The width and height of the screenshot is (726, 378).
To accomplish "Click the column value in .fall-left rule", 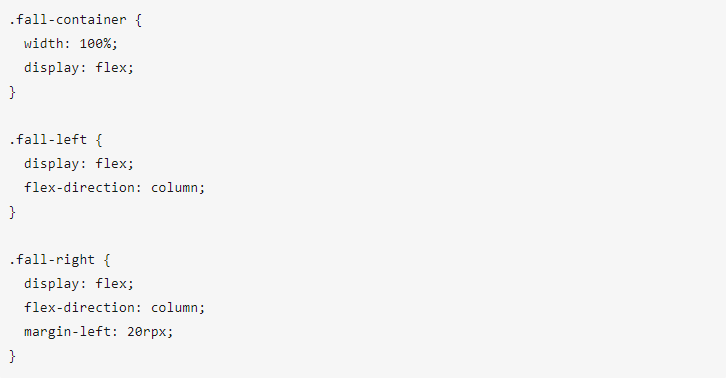I will tap(175, 188).
